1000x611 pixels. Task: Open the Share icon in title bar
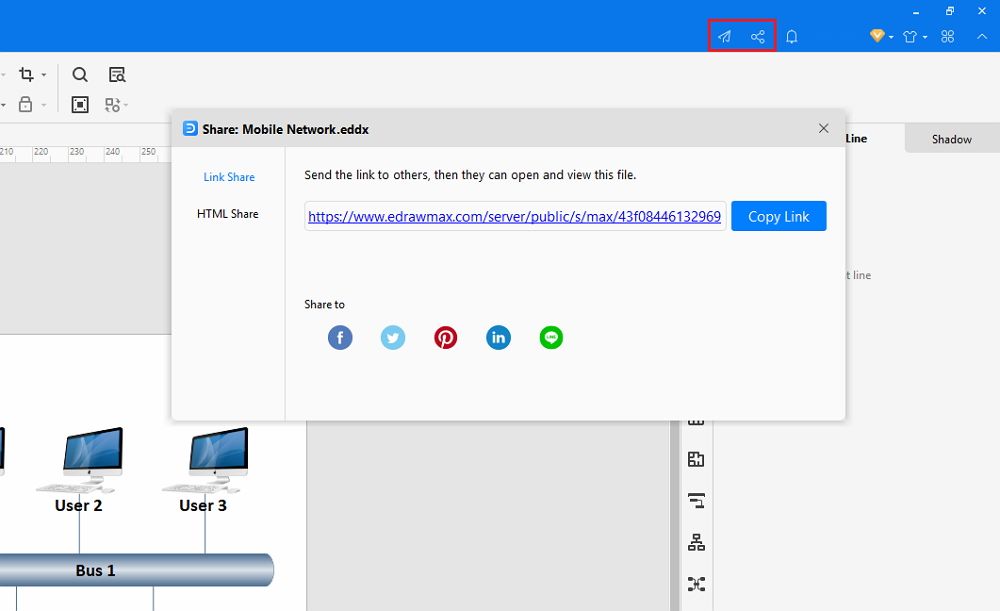click(x=758, y=36)
